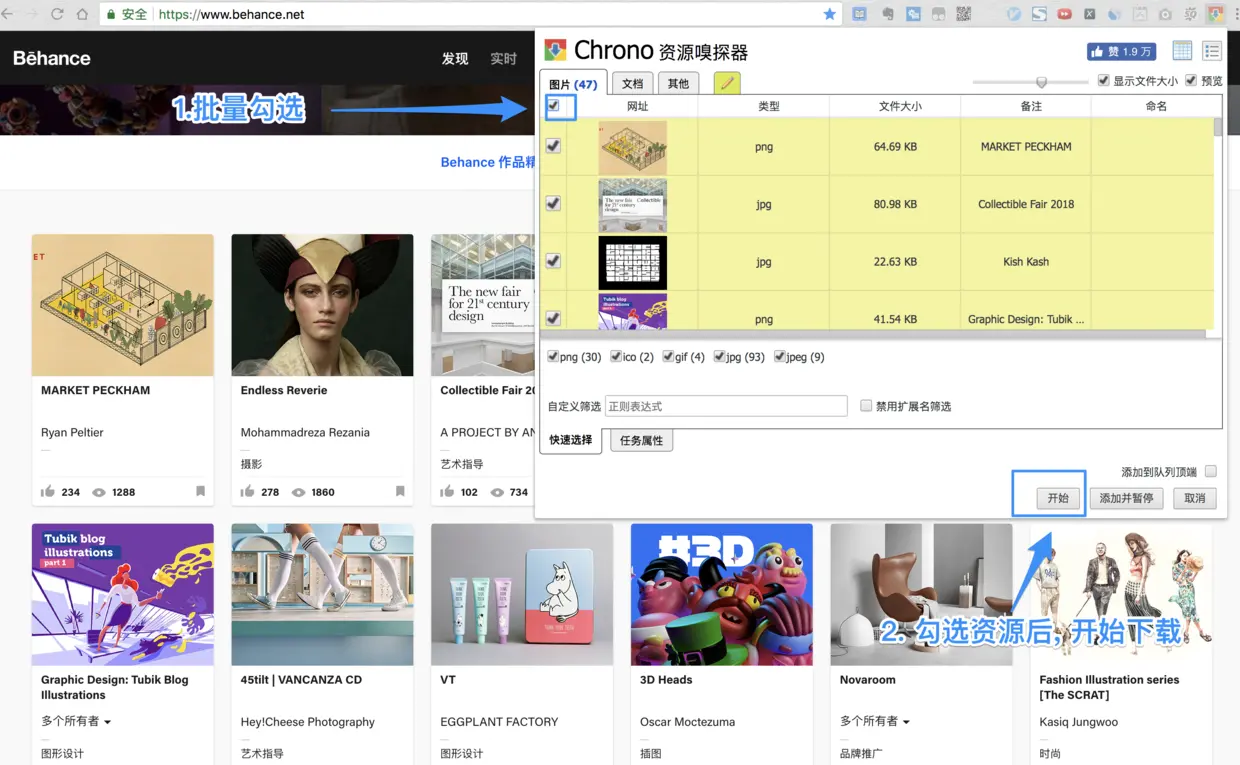Uncheck the gif (4) filter checkbox

(x=668, y=356)
